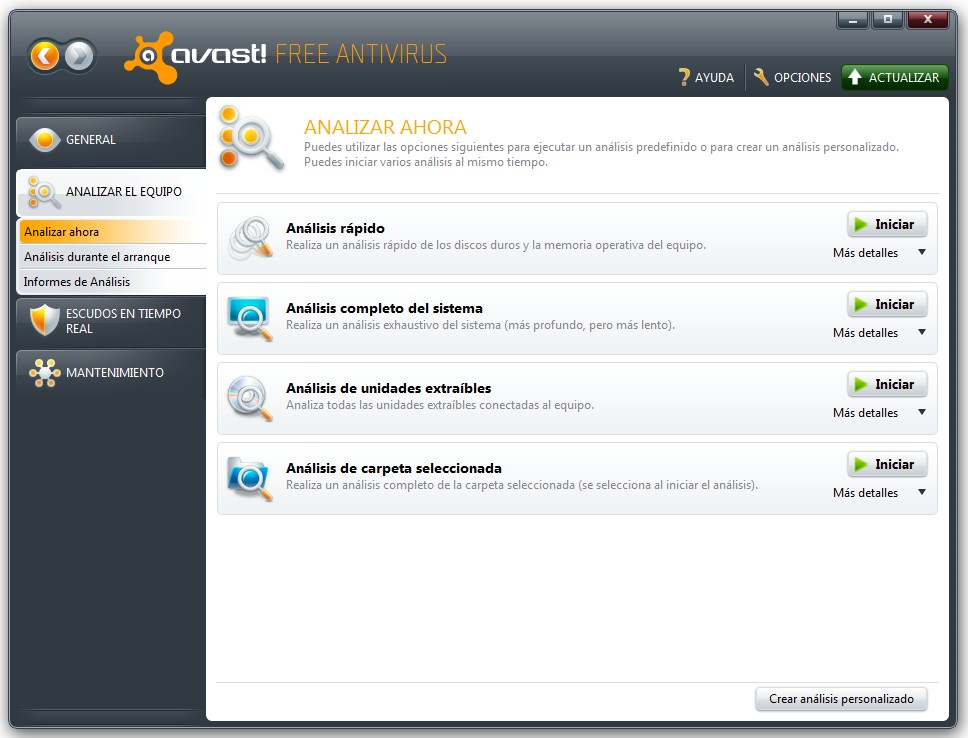Select the Analizar ahora submenu item
This screenshot has width=968, height=738.
(112, 232)
